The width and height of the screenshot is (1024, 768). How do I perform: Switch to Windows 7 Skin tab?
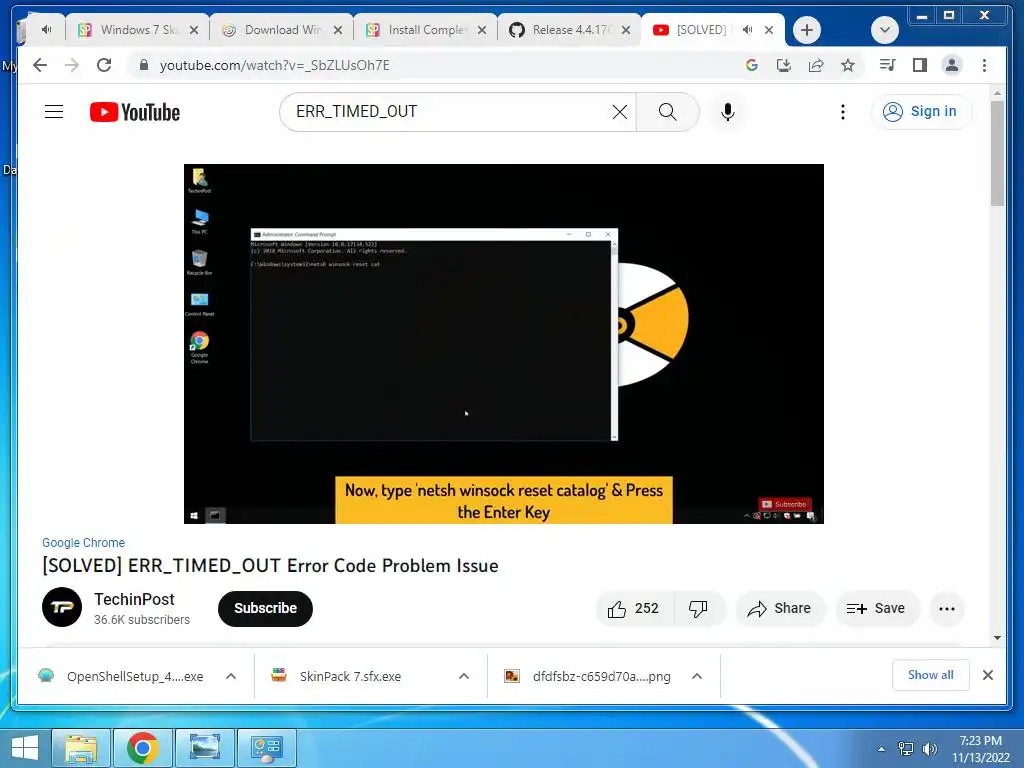pyautogui.click(x=137, y=30)
